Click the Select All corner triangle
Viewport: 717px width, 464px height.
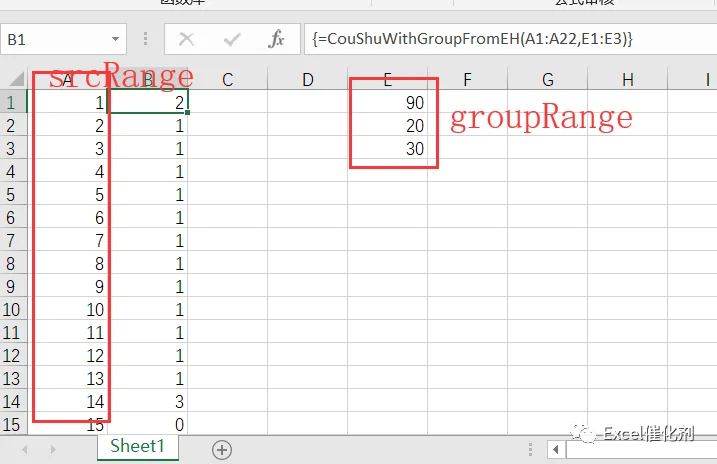[17, 79]
